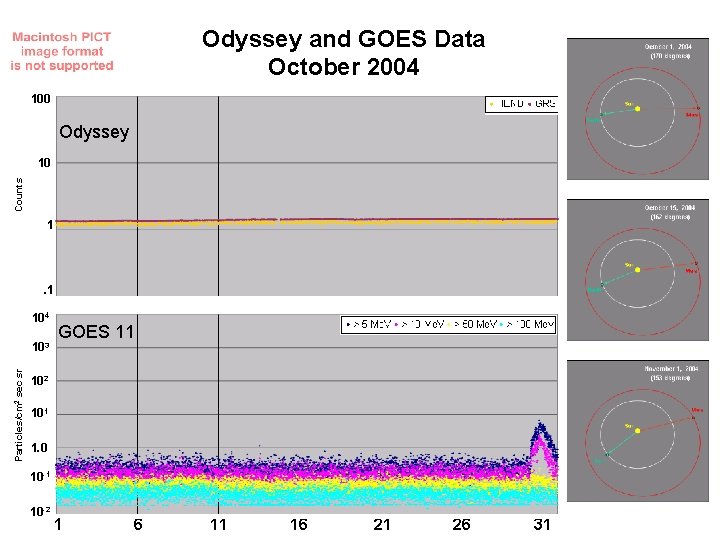The height and width of the screenshot is (540, 720).
Task: Click the x-axis date label '26'
Action: click(x=461, y=525)
